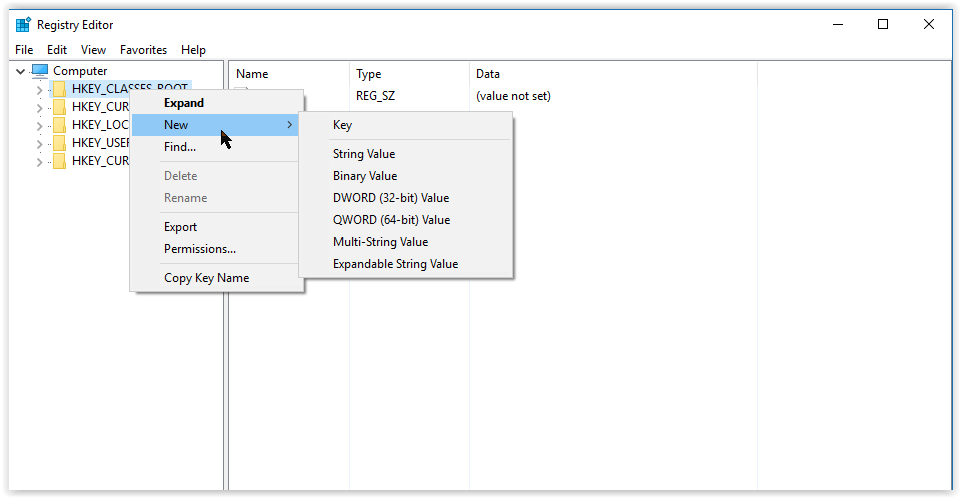Choose Find... in the context menu
Image resolution: width=961 pixels, height=498 pixels.
point(217,147)
